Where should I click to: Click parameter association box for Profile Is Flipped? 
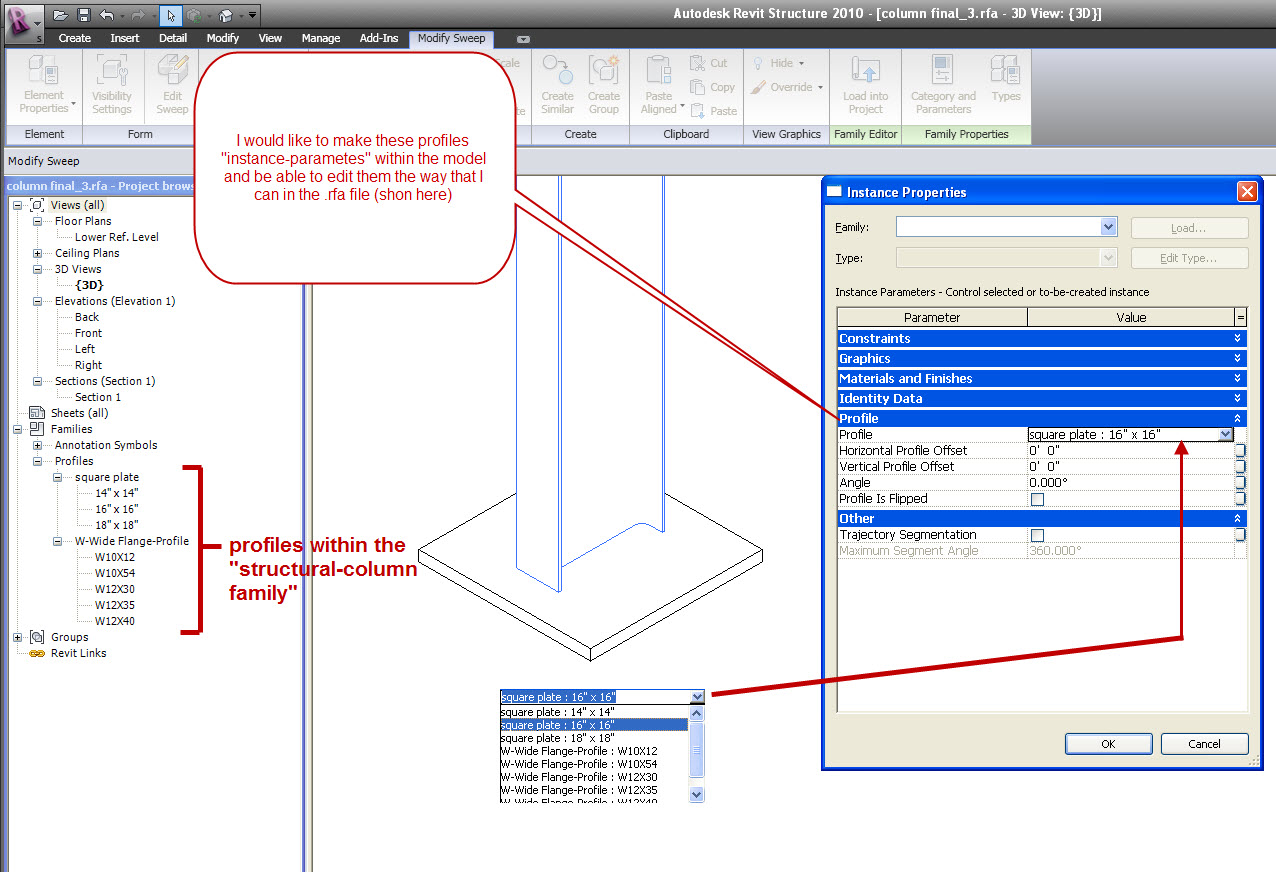(x=1240, y=499)
